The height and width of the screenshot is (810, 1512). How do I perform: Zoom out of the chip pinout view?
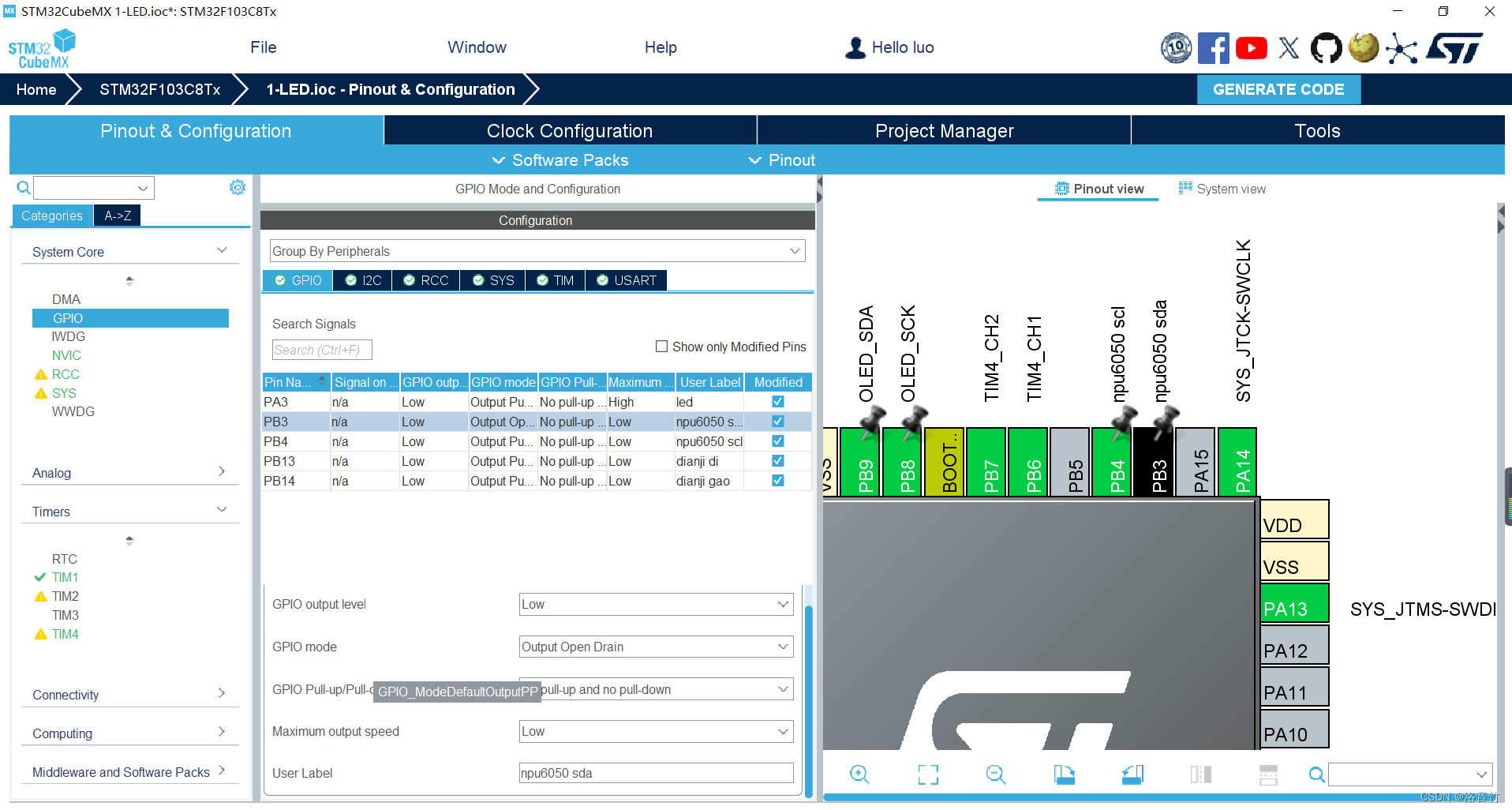point(996,774)
